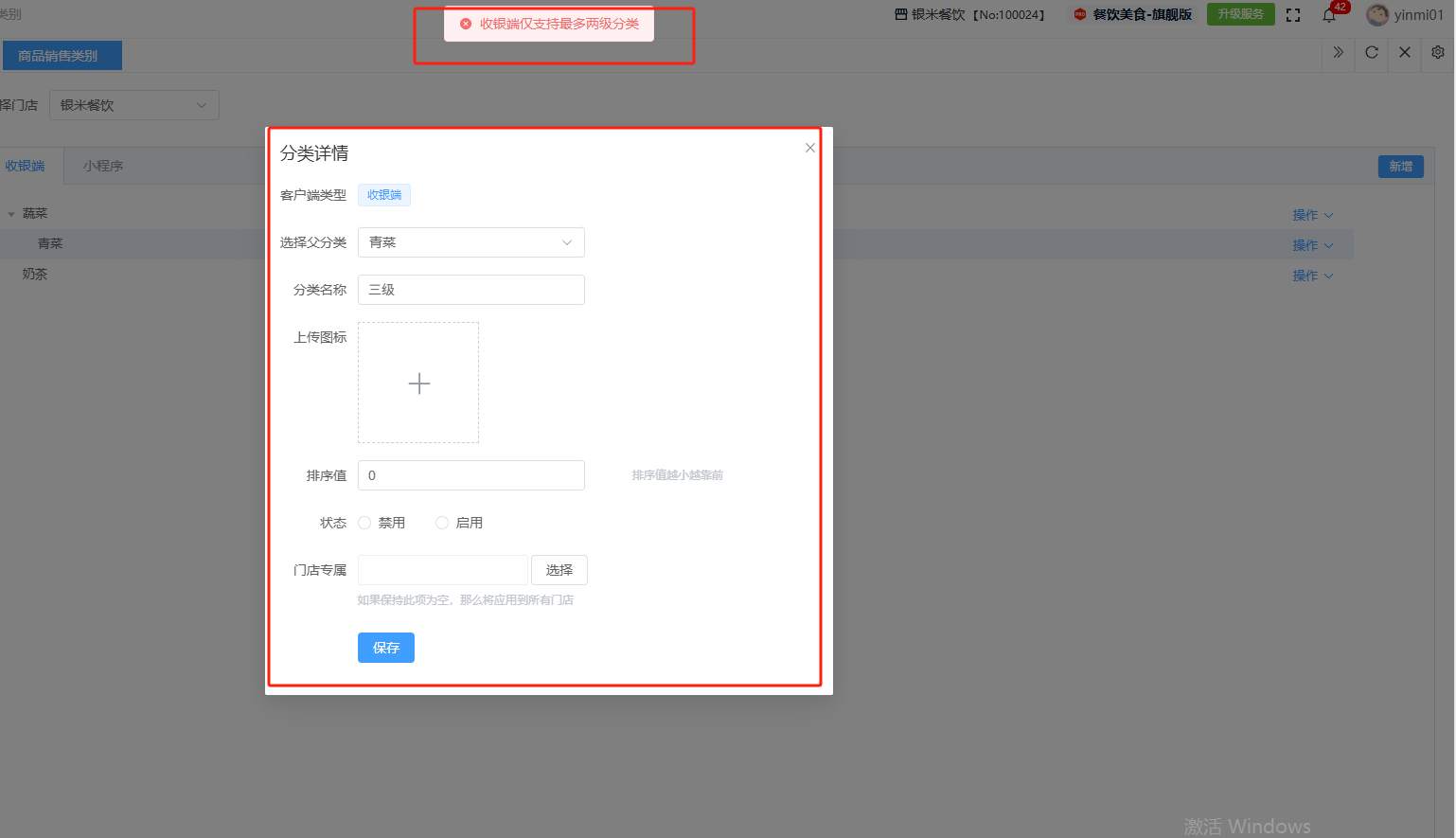The height and width of the screenshot is (838, 1456).
Task: Click the double-chevron tab scroll icon
Action: point(1338,53)
